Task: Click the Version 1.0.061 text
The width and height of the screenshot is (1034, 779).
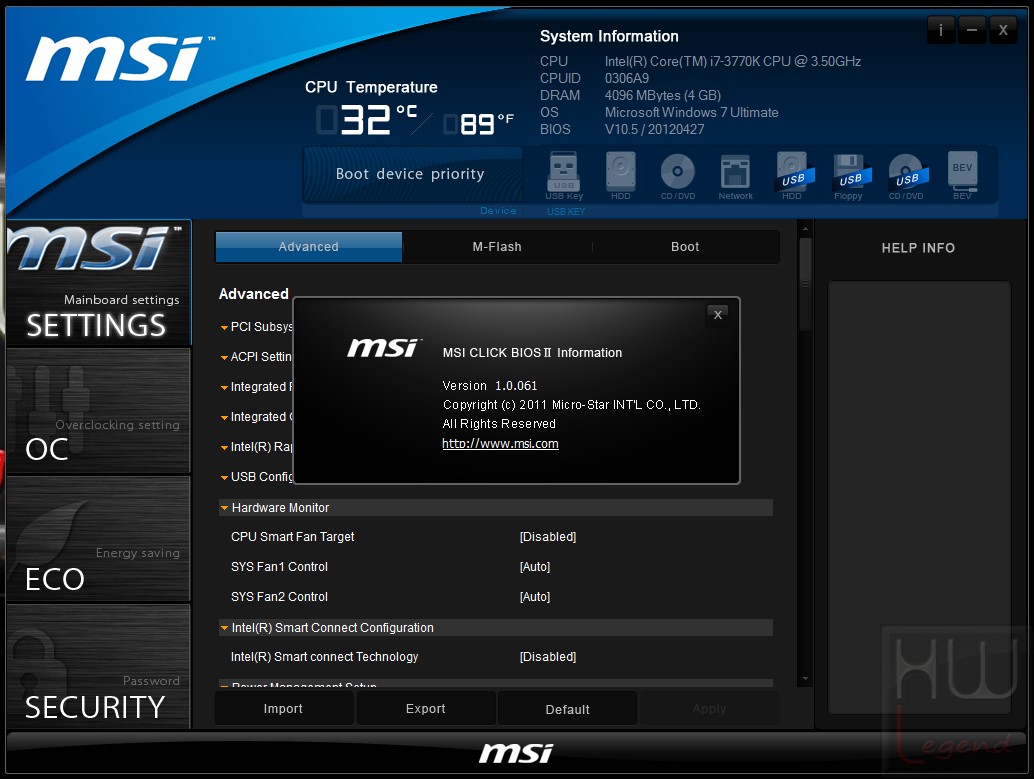Action: [x=490, y=386]
